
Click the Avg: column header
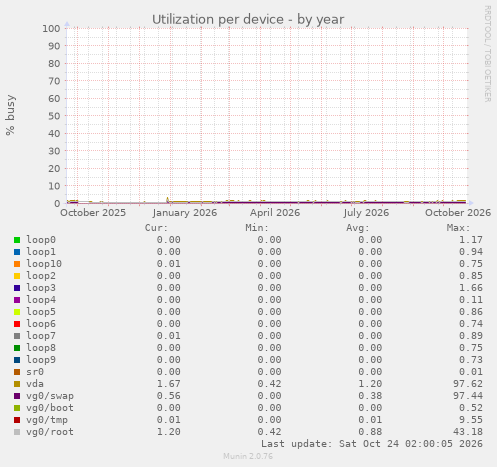[x=358, y=228]
